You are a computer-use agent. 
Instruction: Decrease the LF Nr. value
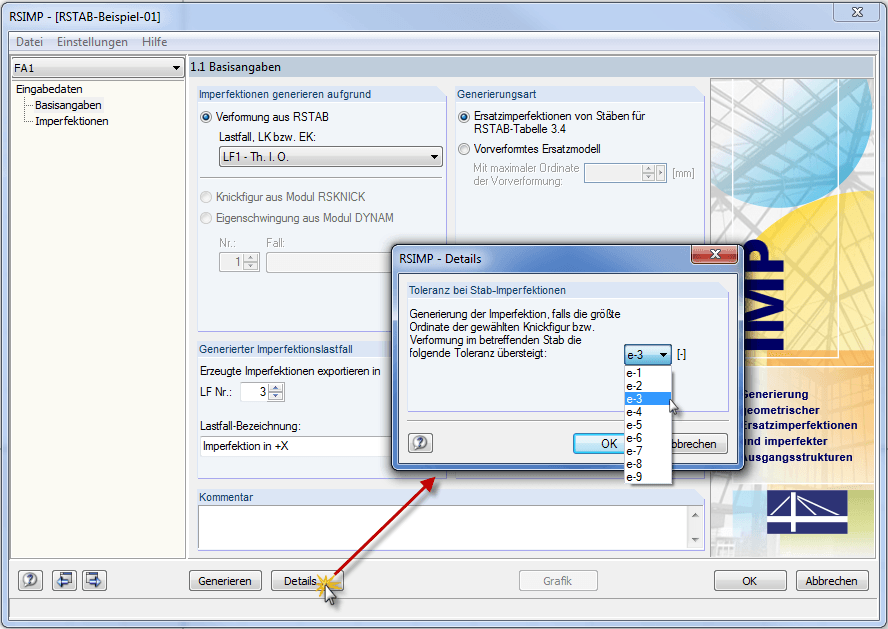click(x=276, y=396)
